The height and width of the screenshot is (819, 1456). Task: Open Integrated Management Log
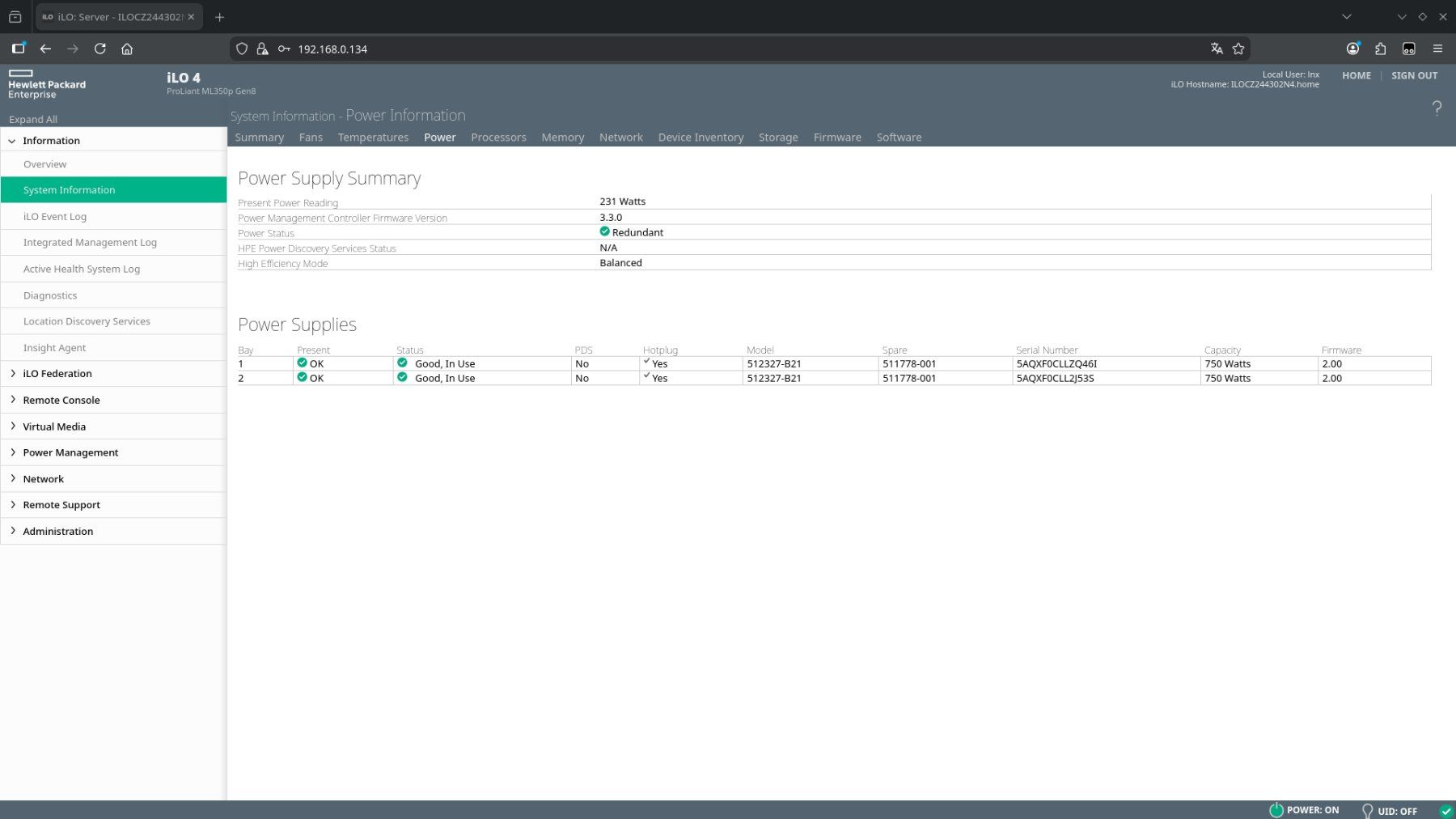[x=113, y=242]
